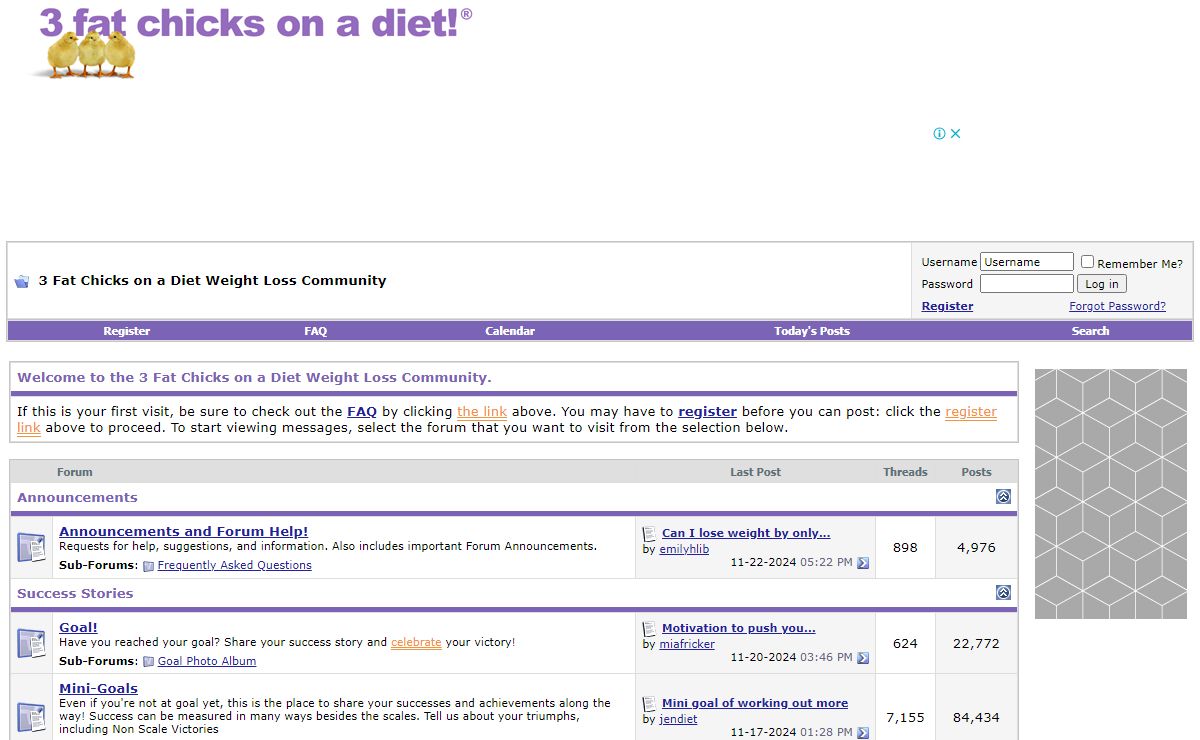1200x740 pixels.
Task: Click the bold FAQ link in welcome message
Action: (362, 412)
